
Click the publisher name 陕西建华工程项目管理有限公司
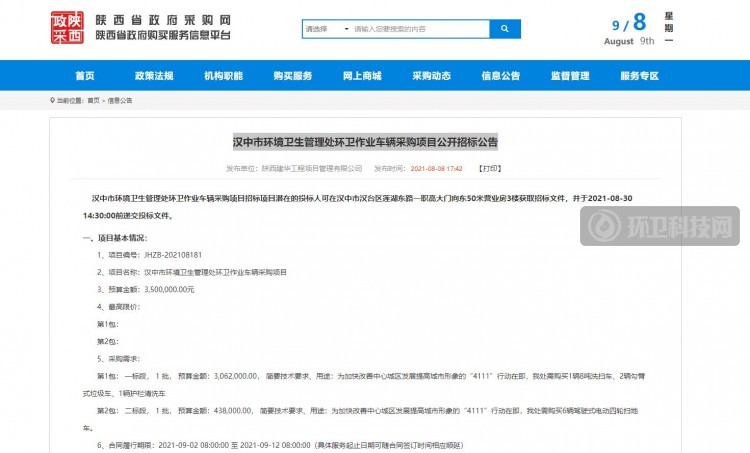tap(312, 168)
